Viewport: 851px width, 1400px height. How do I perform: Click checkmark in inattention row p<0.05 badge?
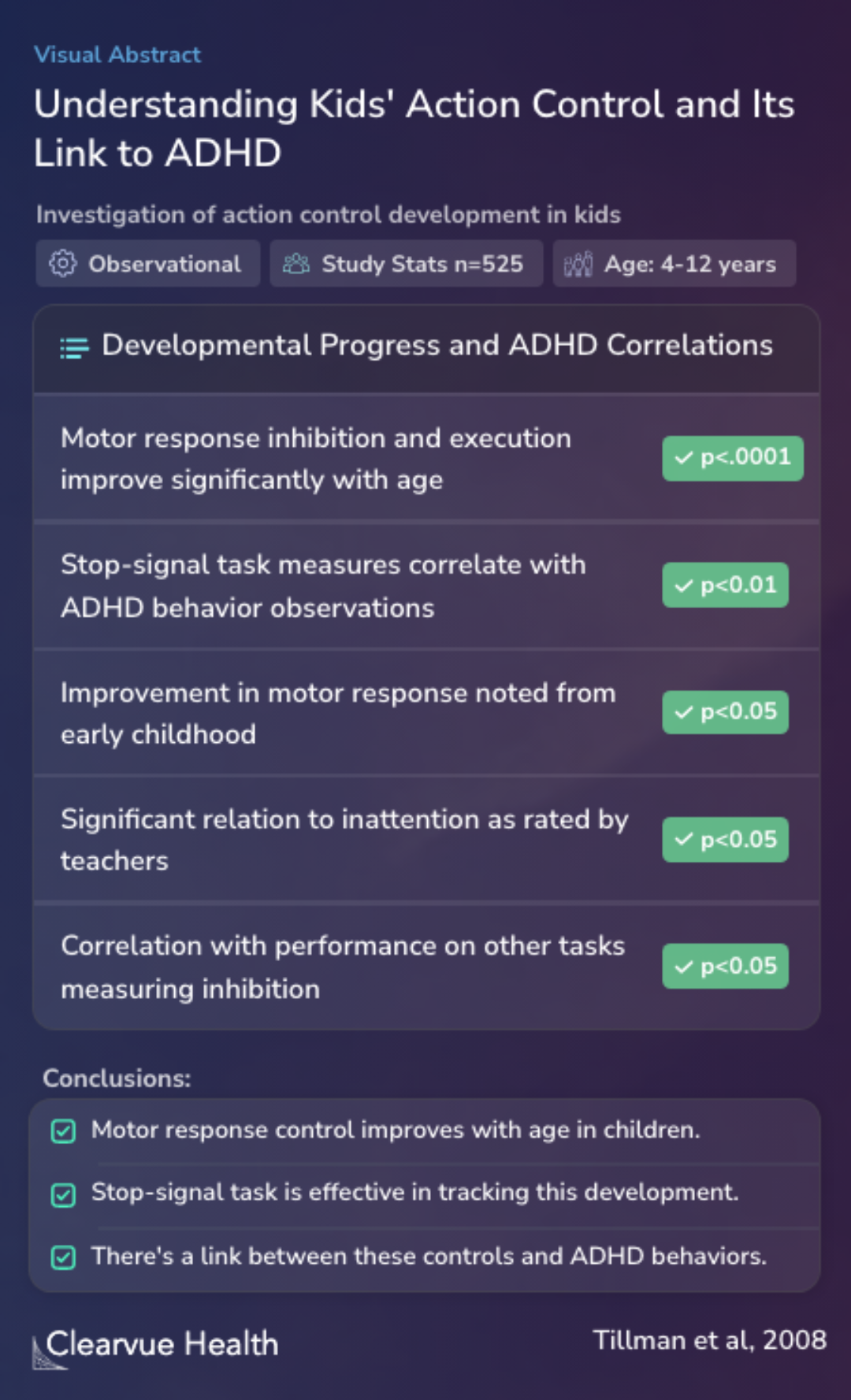(x=684, y=840)
